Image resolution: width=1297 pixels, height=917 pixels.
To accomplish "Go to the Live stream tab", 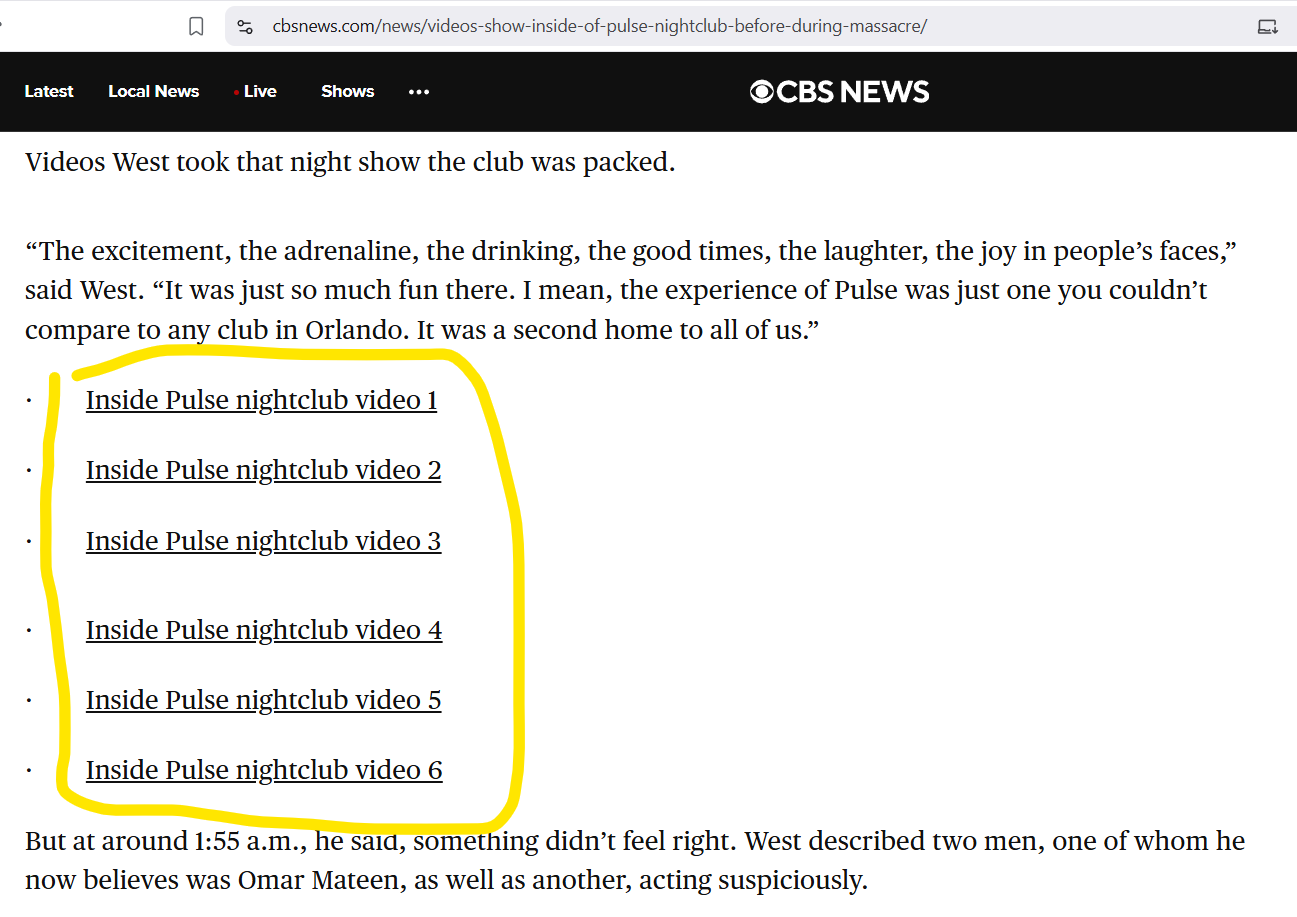I will [x=256, y=91].
